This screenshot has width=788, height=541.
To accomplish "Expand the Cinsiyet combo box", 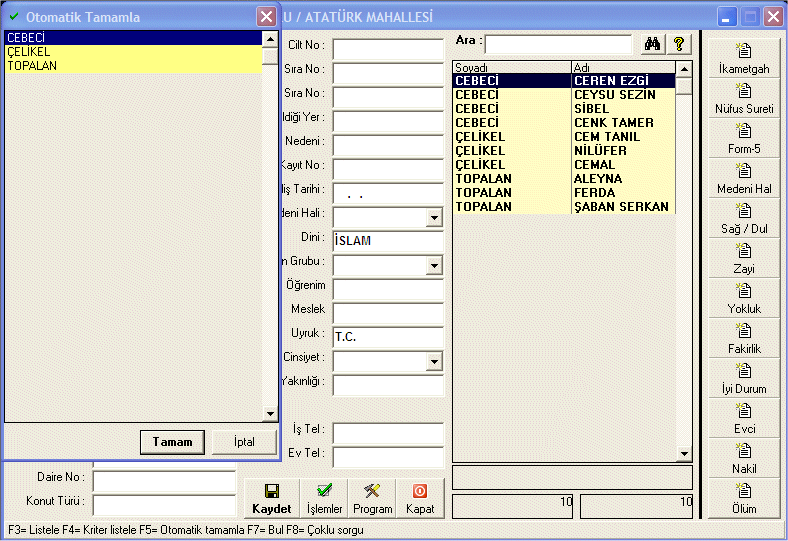I will [x=434, y=361].
